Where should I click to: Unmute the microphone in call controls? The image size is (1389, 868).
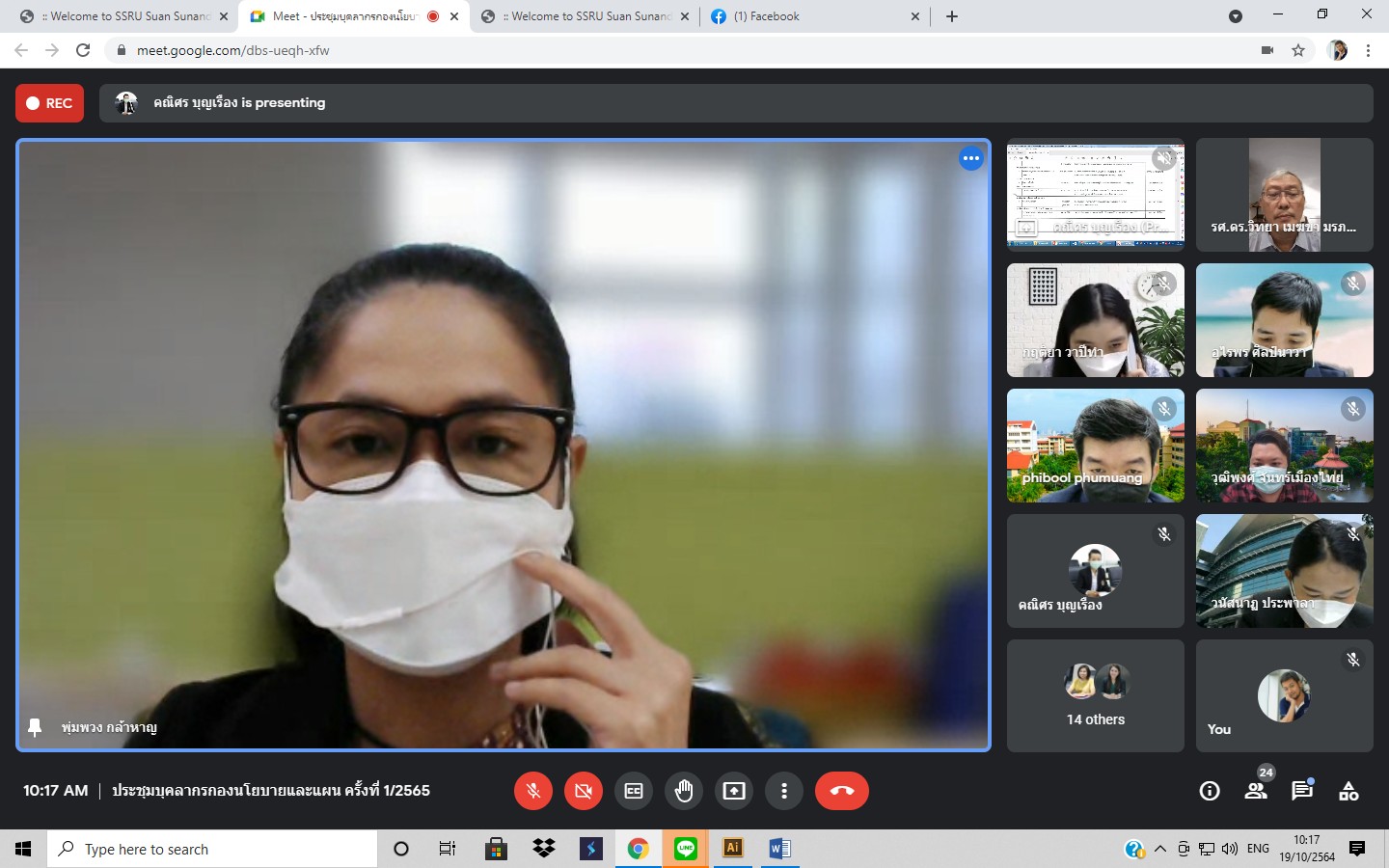click(x=533, y=791)
